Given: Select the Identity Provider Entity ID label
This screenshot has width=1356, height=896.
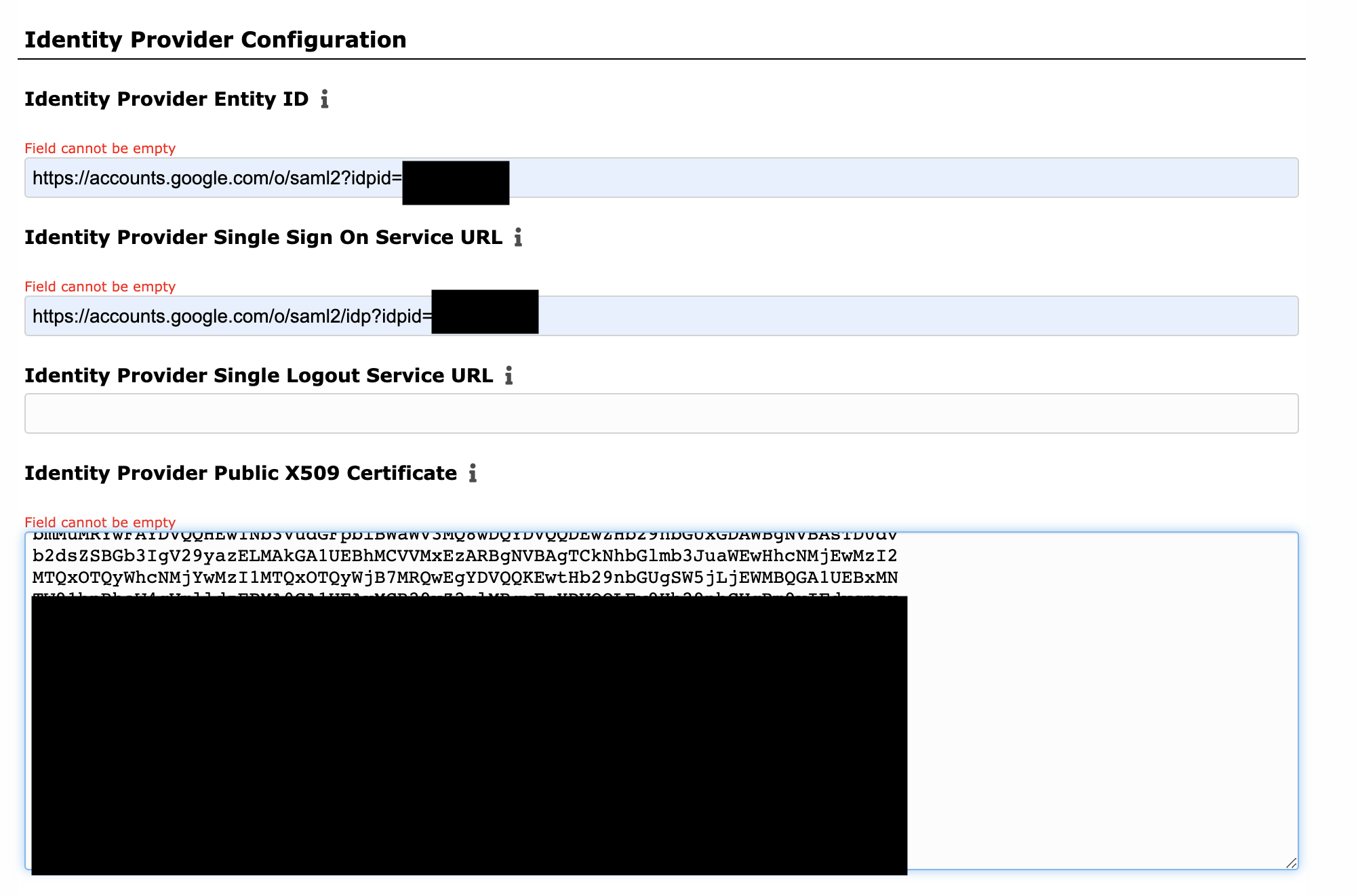Looking at the screenshot, I should coord(167,99).
